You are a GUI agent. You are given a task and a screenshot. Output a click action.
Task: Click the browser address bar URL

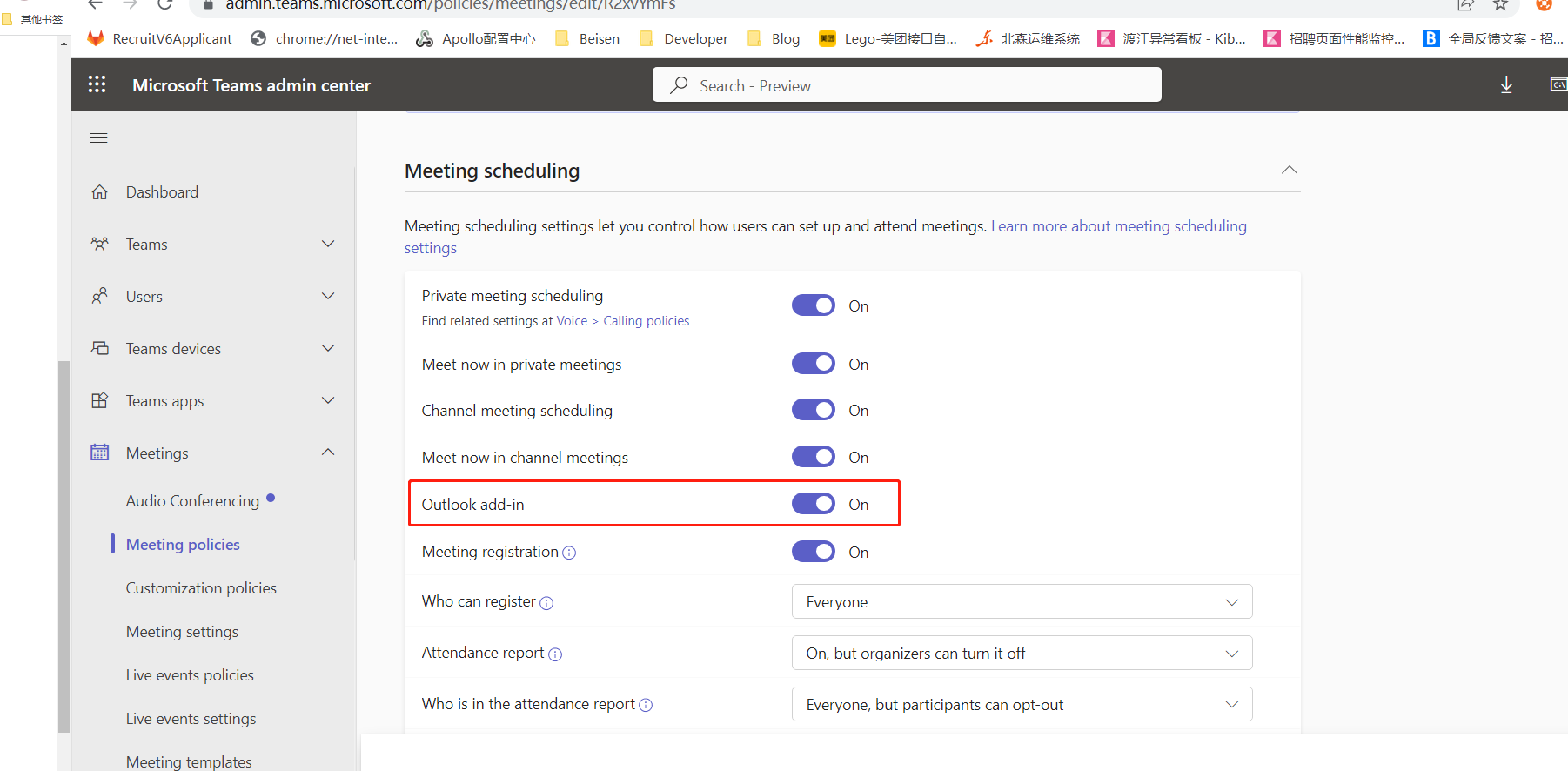(x=451, y=5)
